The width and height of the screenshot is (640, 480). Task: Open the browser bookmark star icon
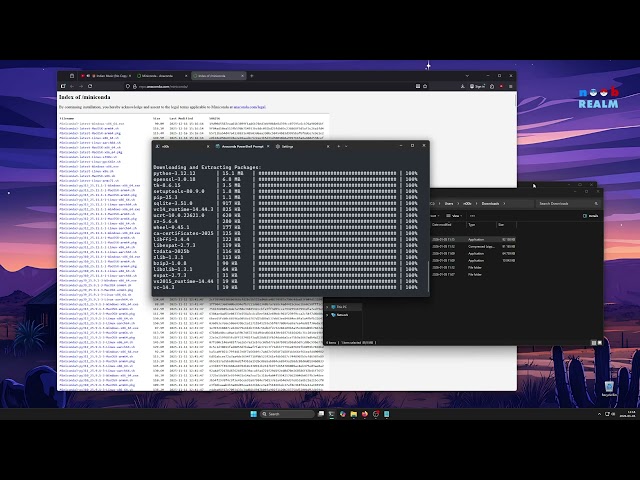pos(425,87)
